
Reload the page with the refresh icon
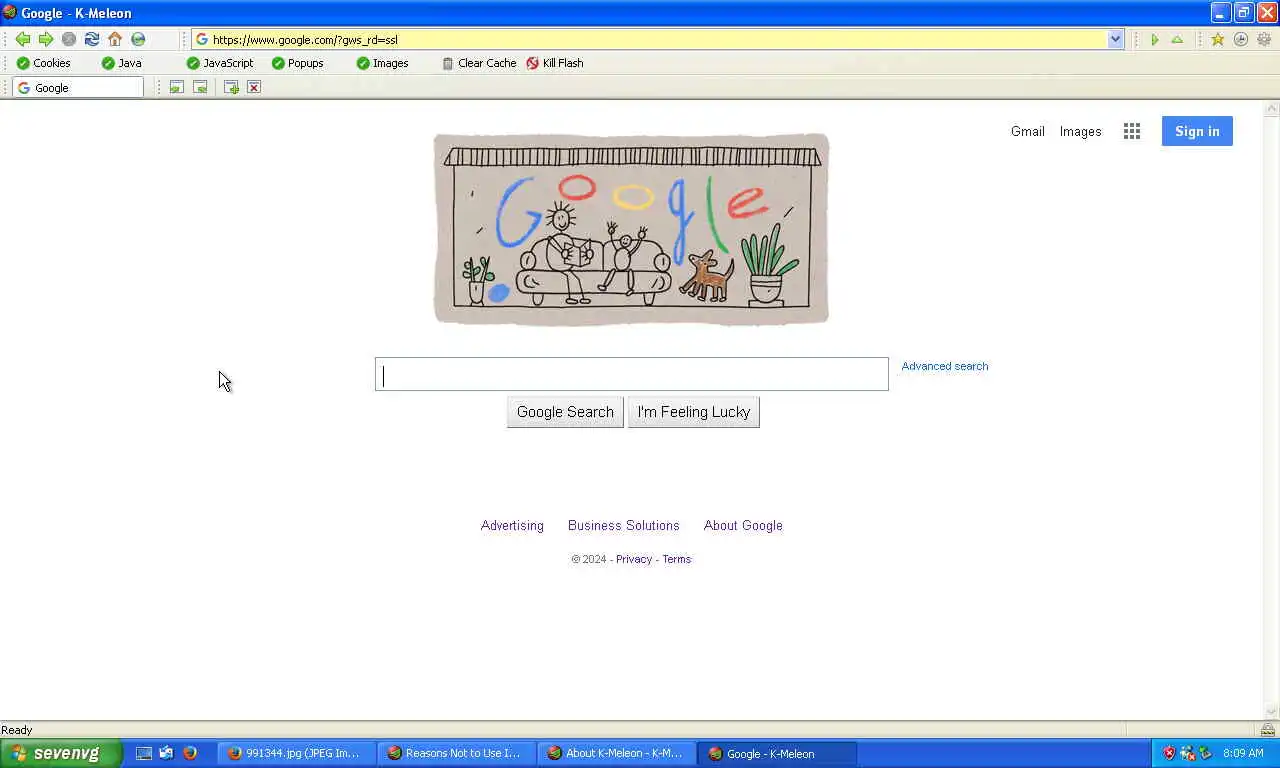(91, 39)
